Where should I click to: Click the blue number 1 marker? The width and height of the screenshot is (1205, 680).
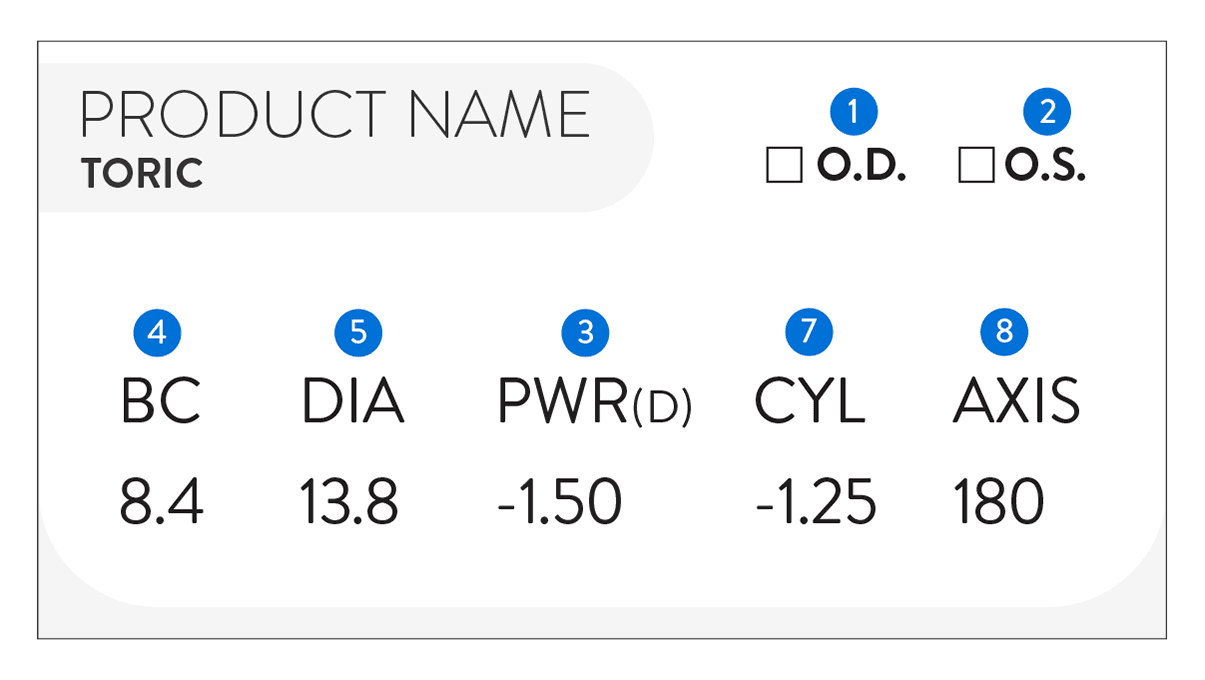853,112
